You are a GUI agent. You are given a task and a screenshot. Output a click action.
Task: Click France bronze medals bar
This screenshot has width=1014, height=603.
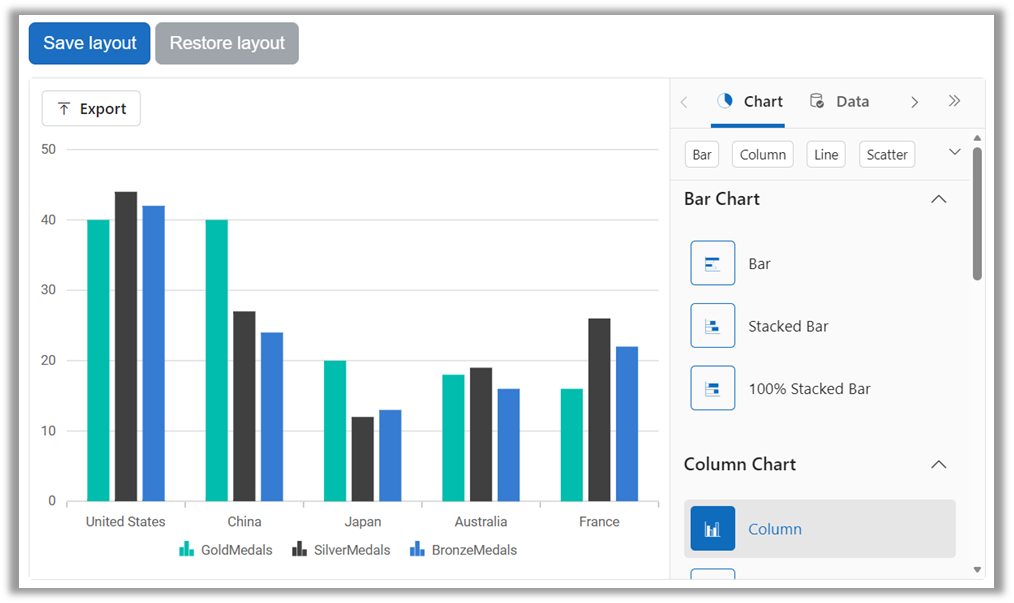(x=627, y=424)
